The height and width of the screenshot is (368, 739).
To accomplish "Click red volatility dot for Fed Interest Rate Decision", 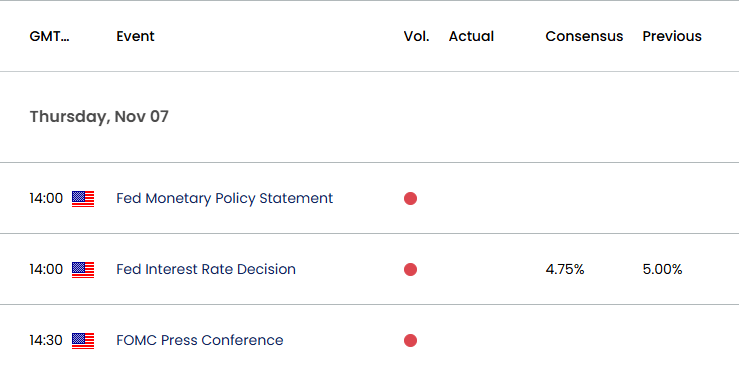I will tap(411, 270).
